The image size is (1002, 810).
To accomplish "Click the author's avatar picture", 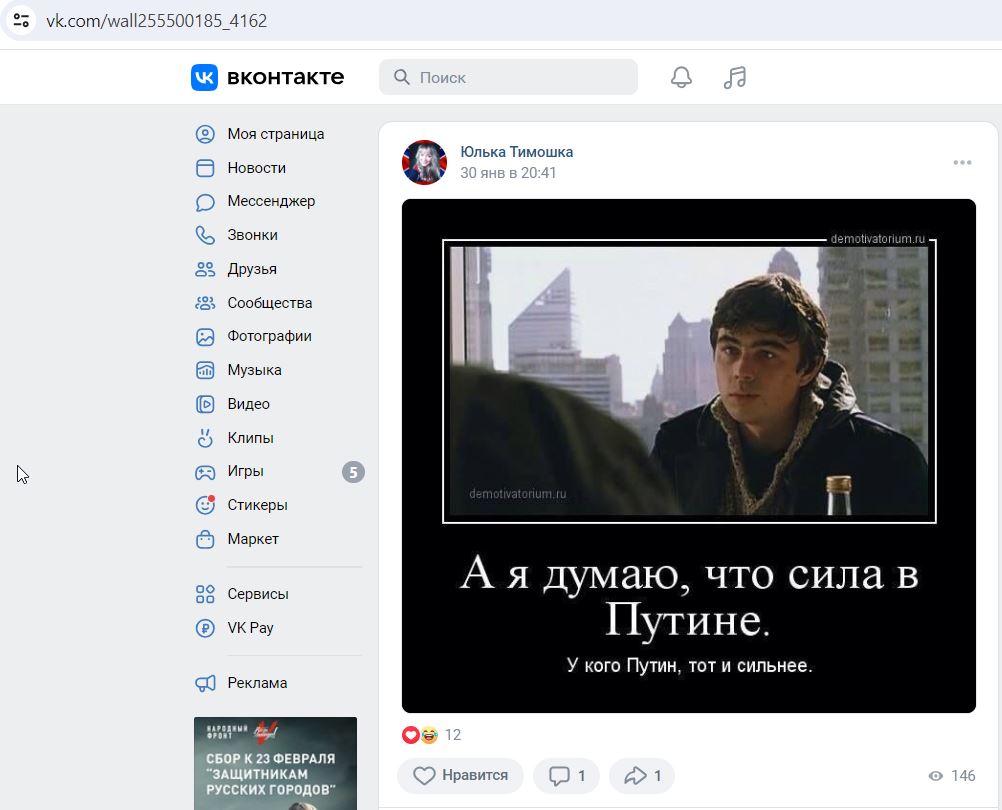I will (x=424, y=162).
